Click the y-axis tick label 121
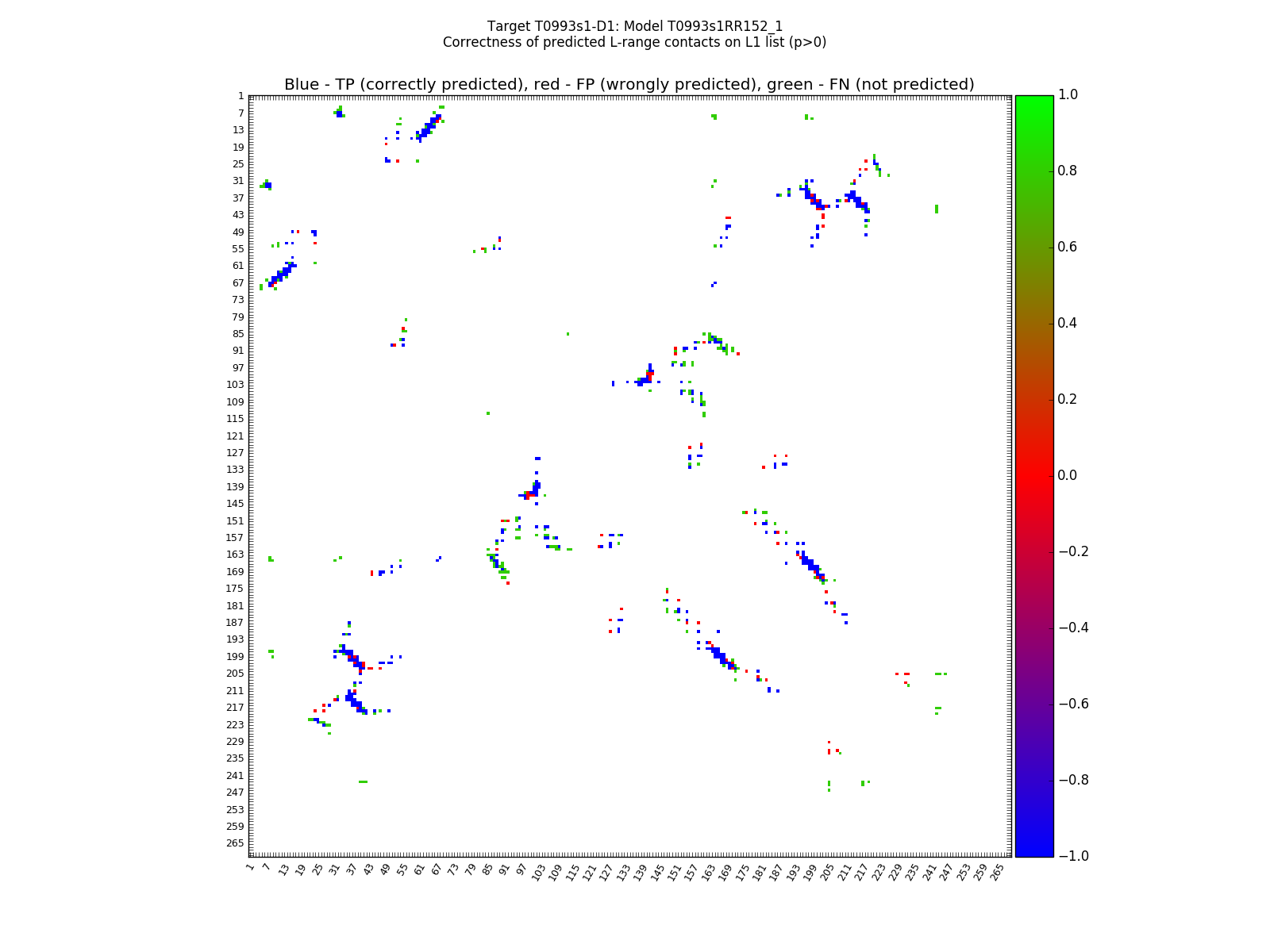Image resolution: width=1270 pixels, height=952 pixels. [236, 436]
